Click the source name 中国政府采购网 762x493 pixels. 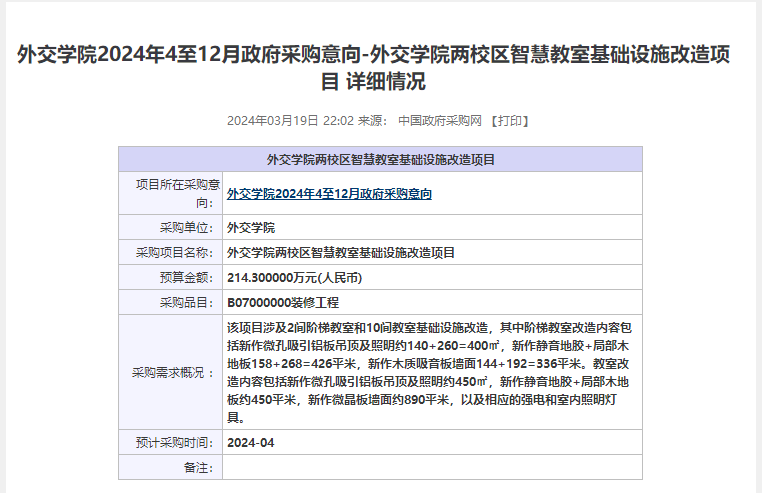pyautogui.click(x=440, y=121)
